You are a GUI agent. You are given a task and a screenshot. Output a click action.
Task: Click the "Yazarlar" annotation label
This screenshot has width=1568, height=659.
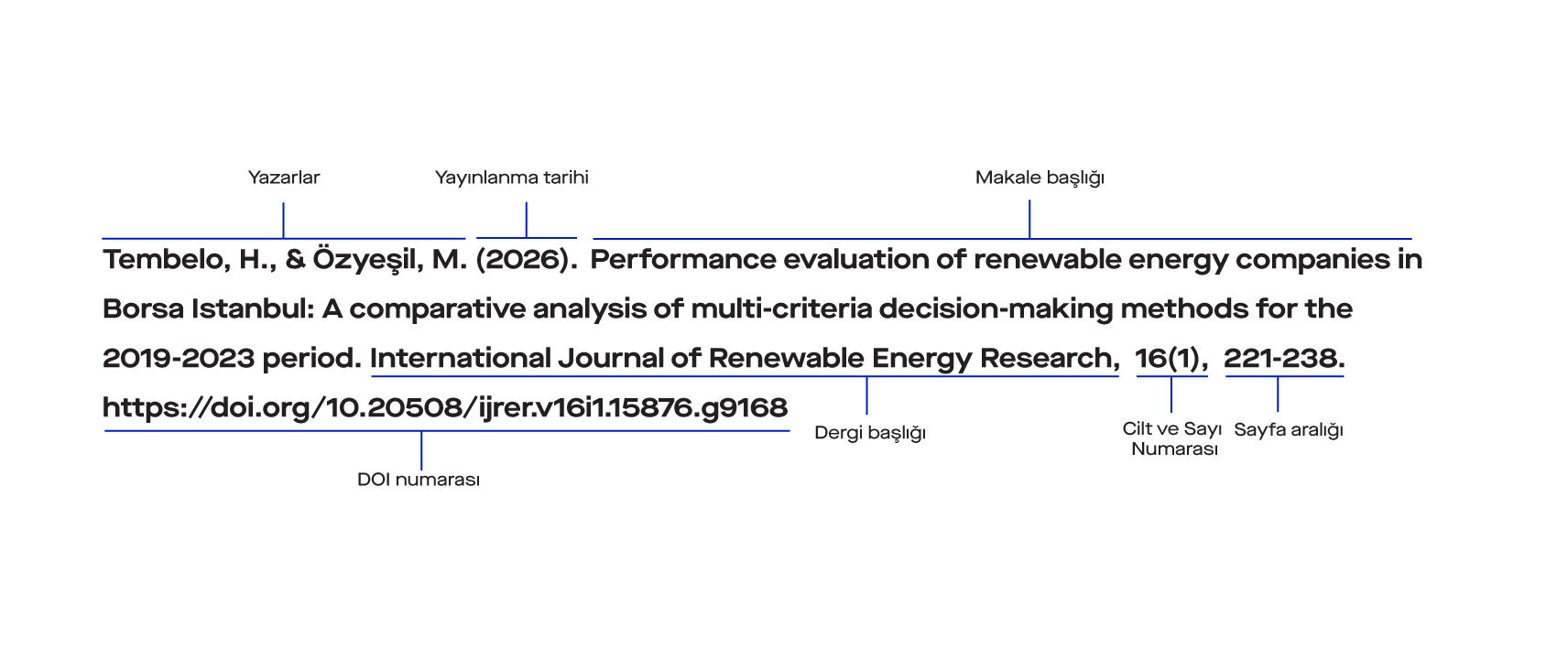click(x=284, y=178)
